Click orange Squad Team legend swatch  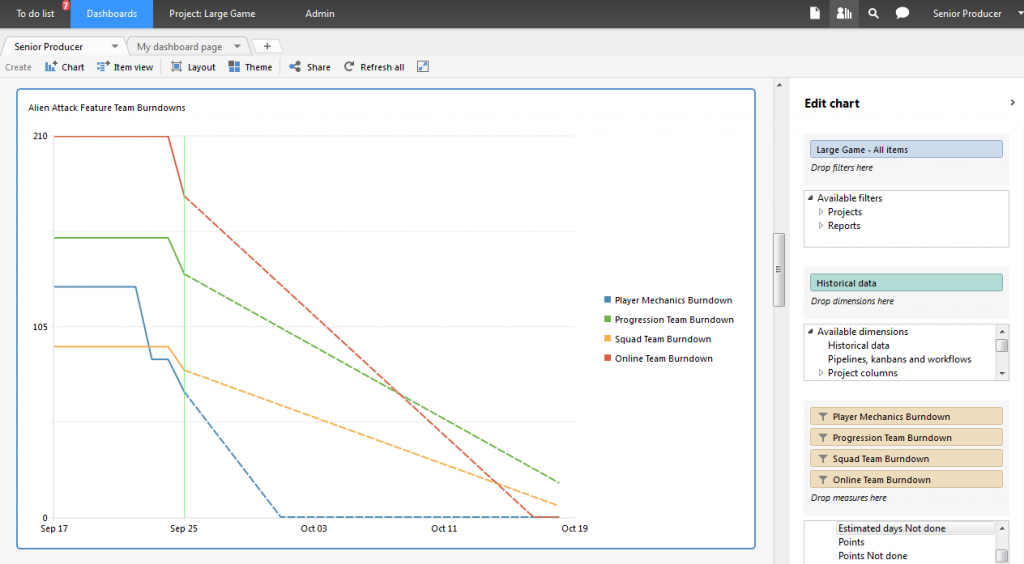(607, 339)
